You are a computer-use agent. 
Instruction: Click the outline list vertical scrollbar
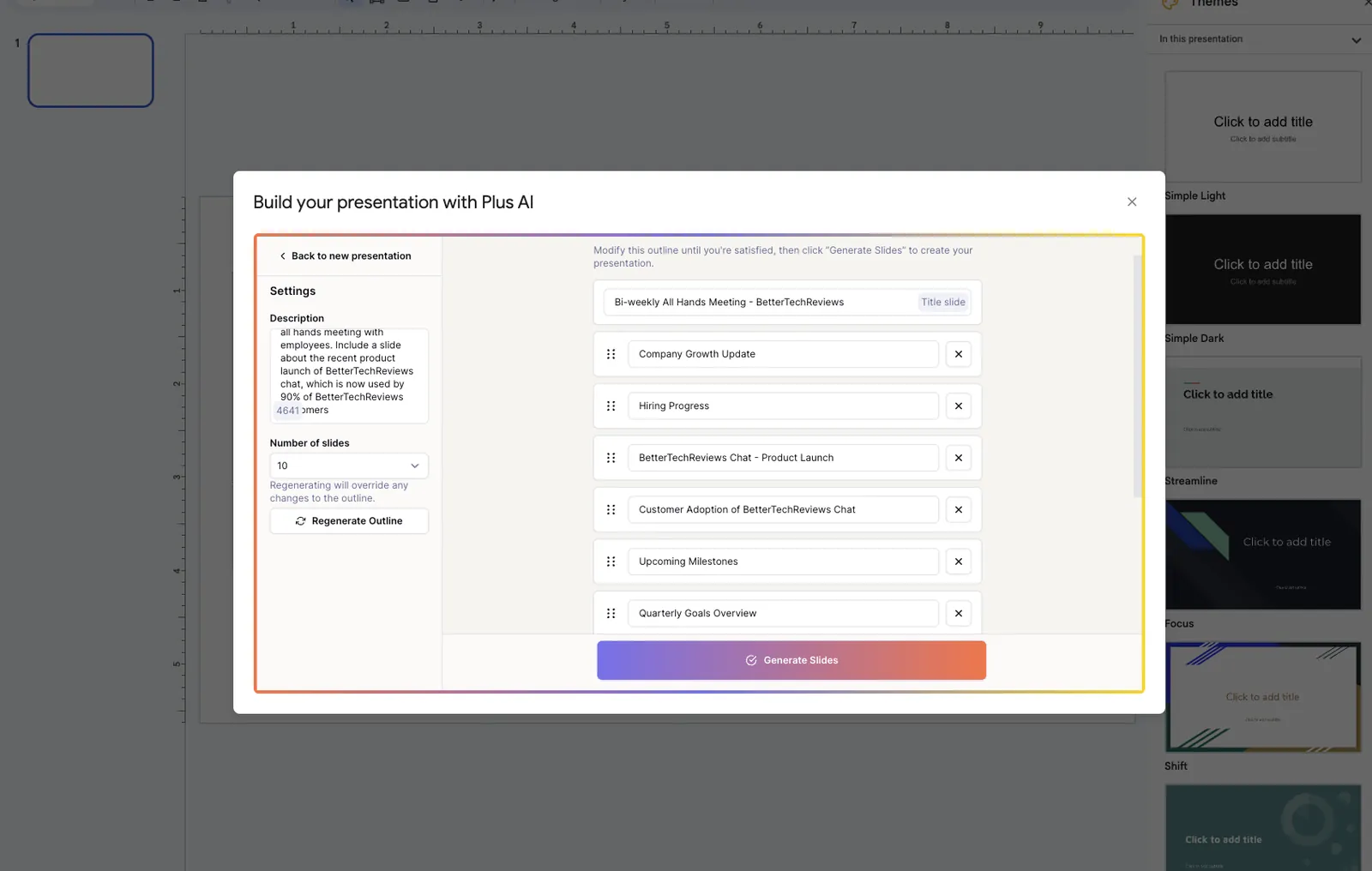pos(1137,377)
